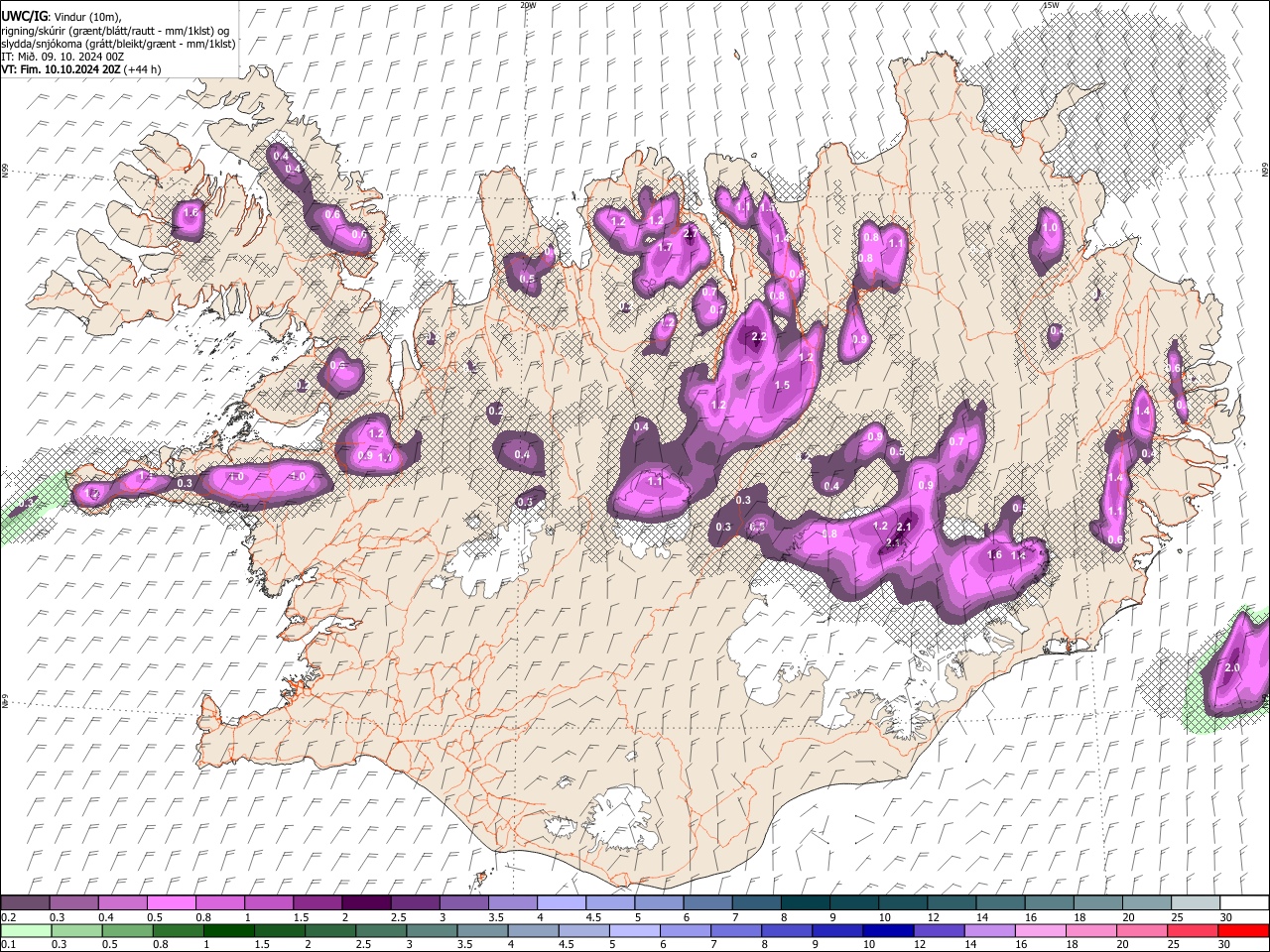Select the 'slydda/snjókoma (grátt/bleikt/grænt - mm/1klst)' legend line
The width and height of the screenshot is (1270, 952).
[x=119, y=44]
